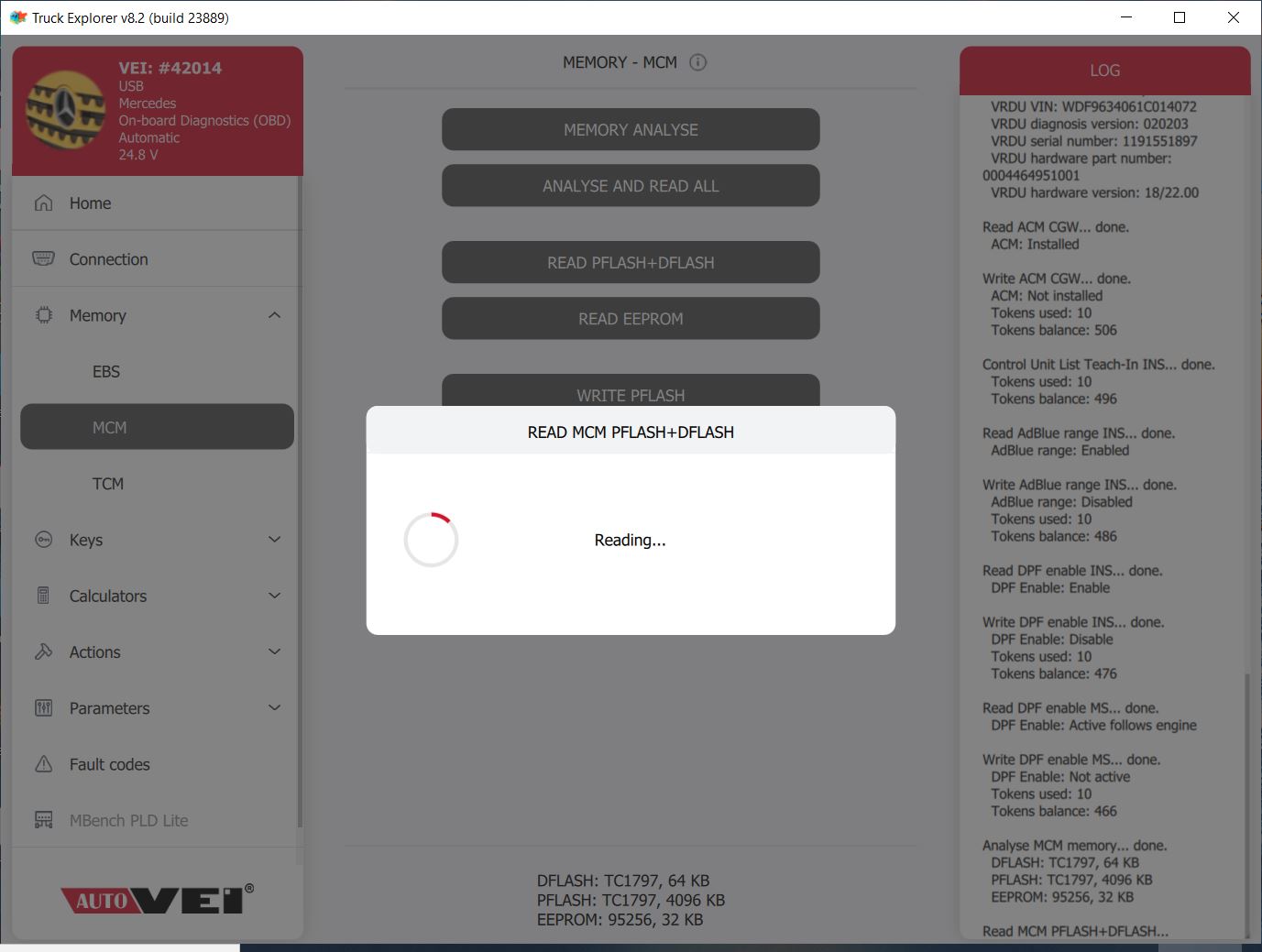Click the Fault codes warning icon
This screenshot has width=1262, height=952.
(x=43, y=764)
